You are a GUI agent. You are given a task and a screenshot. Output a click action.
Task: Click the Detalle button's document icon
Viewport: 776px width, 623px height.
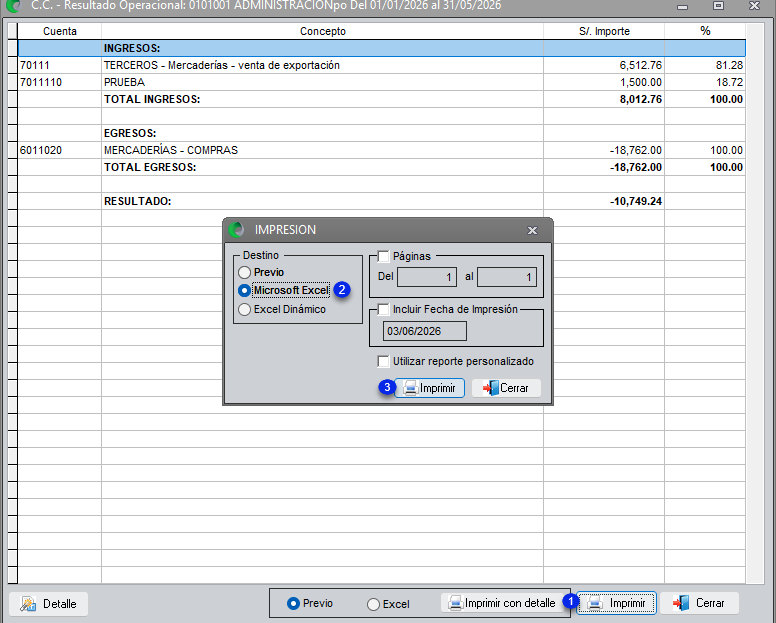coord(28,604)
